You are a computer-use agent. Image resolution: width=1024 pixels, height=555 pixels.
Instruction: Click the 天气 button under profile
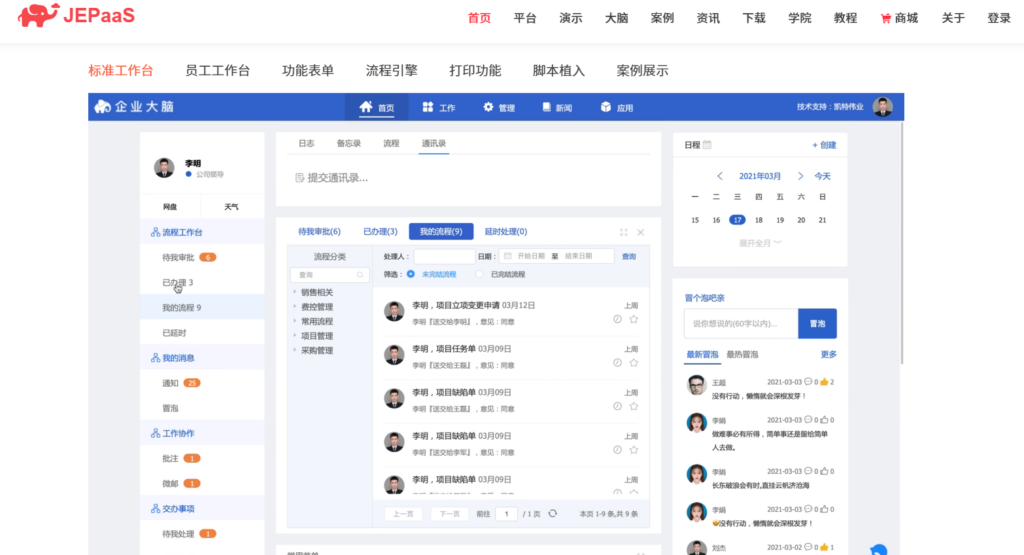pyautogui.click(x=231, y=207)
